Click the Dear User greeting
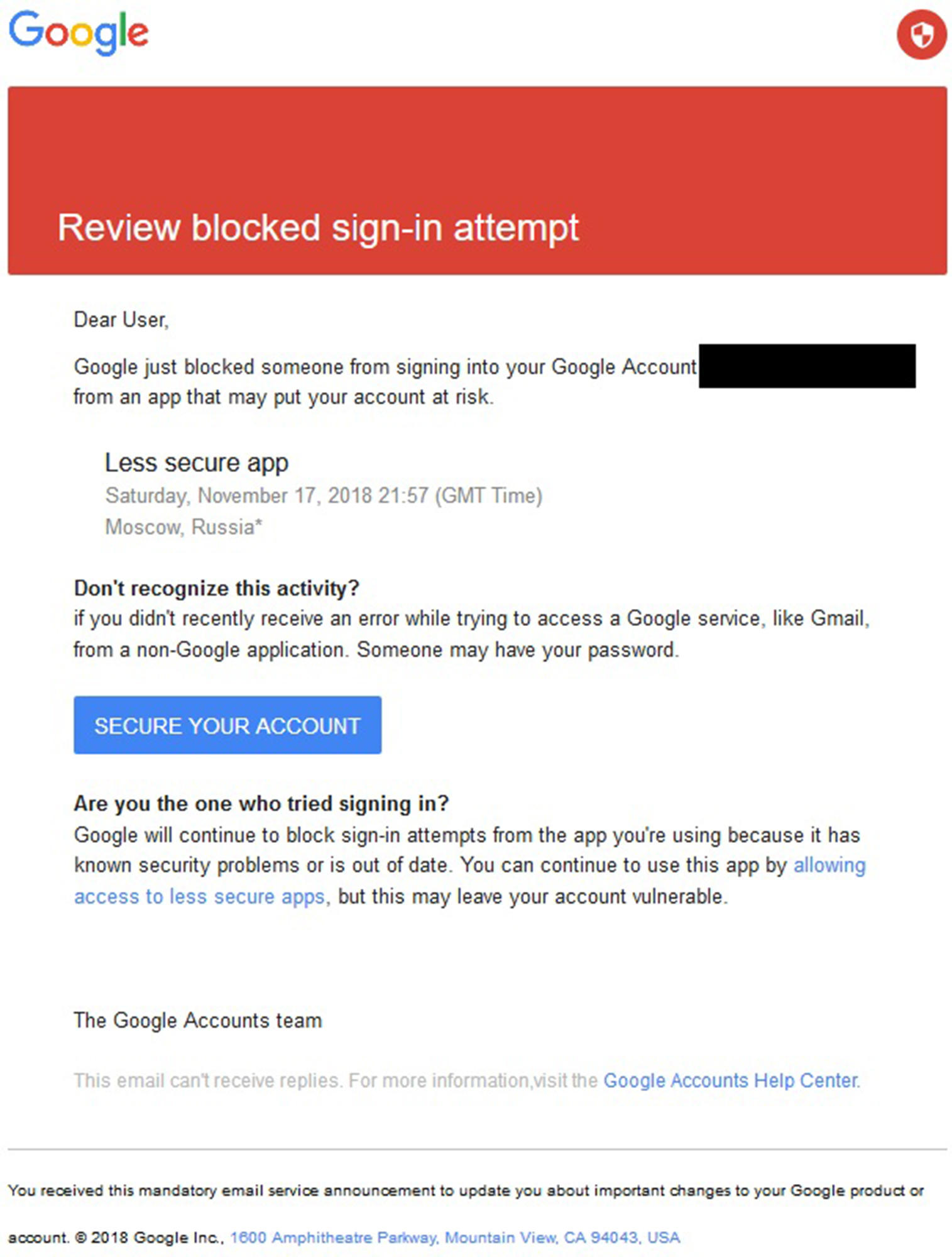 tap(121, 320)
